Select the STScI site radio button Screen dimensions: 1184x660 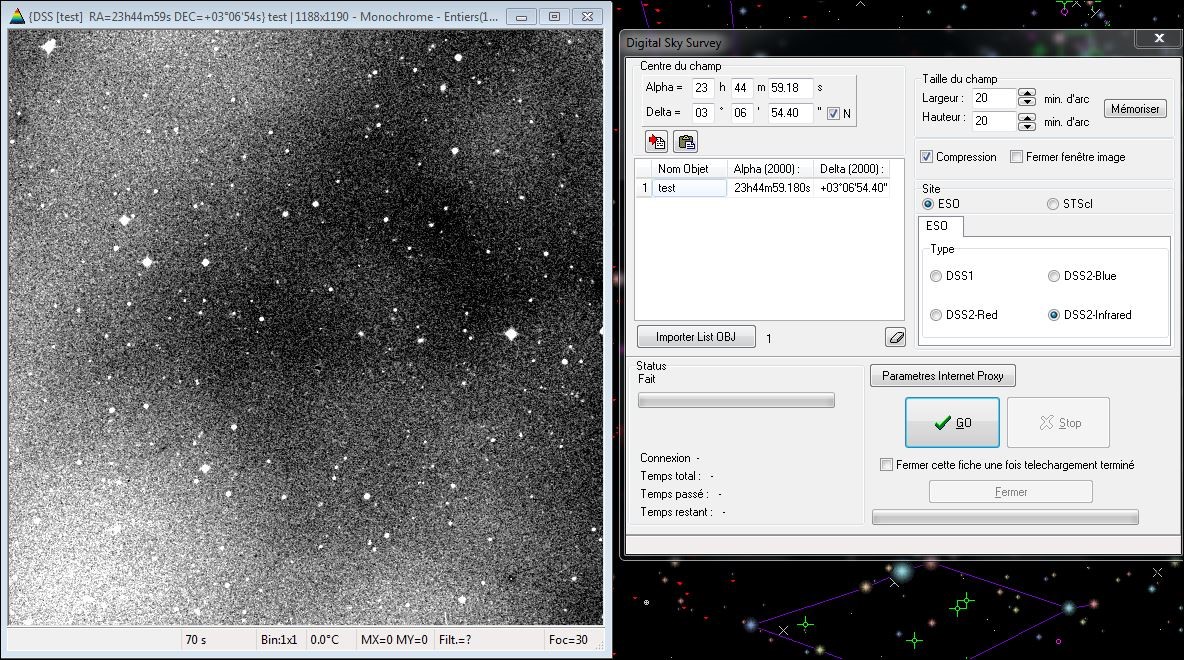click(1052, 204)
